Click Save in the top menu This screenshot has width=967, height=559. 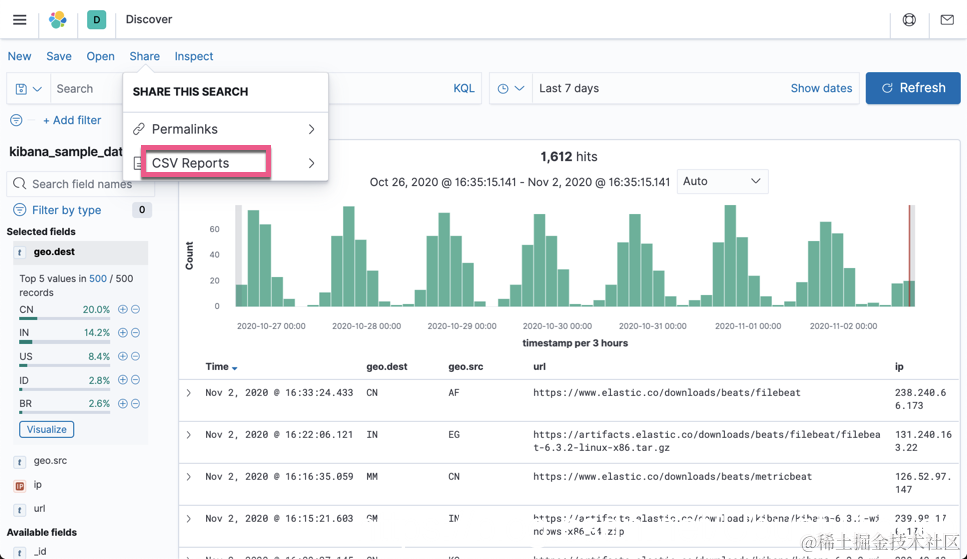(x=59, y=56)
